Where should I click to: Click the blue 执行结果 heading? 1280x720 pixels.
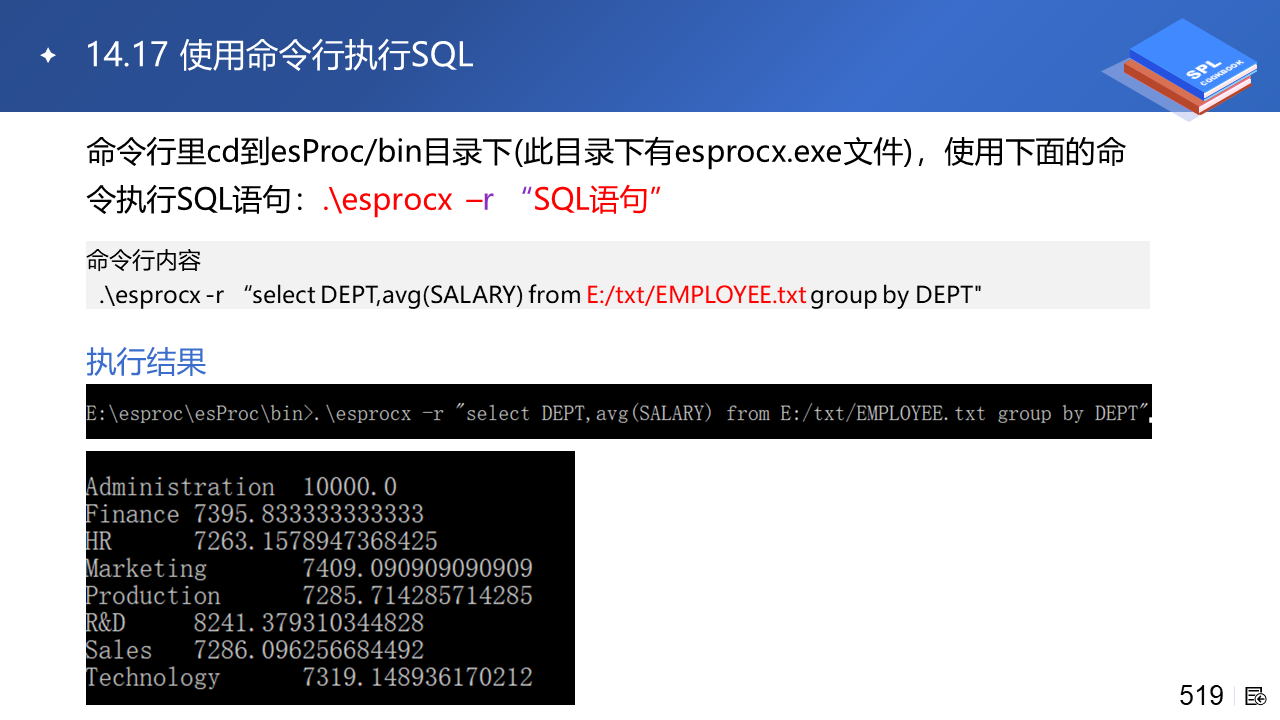click(x=146, y=361)
